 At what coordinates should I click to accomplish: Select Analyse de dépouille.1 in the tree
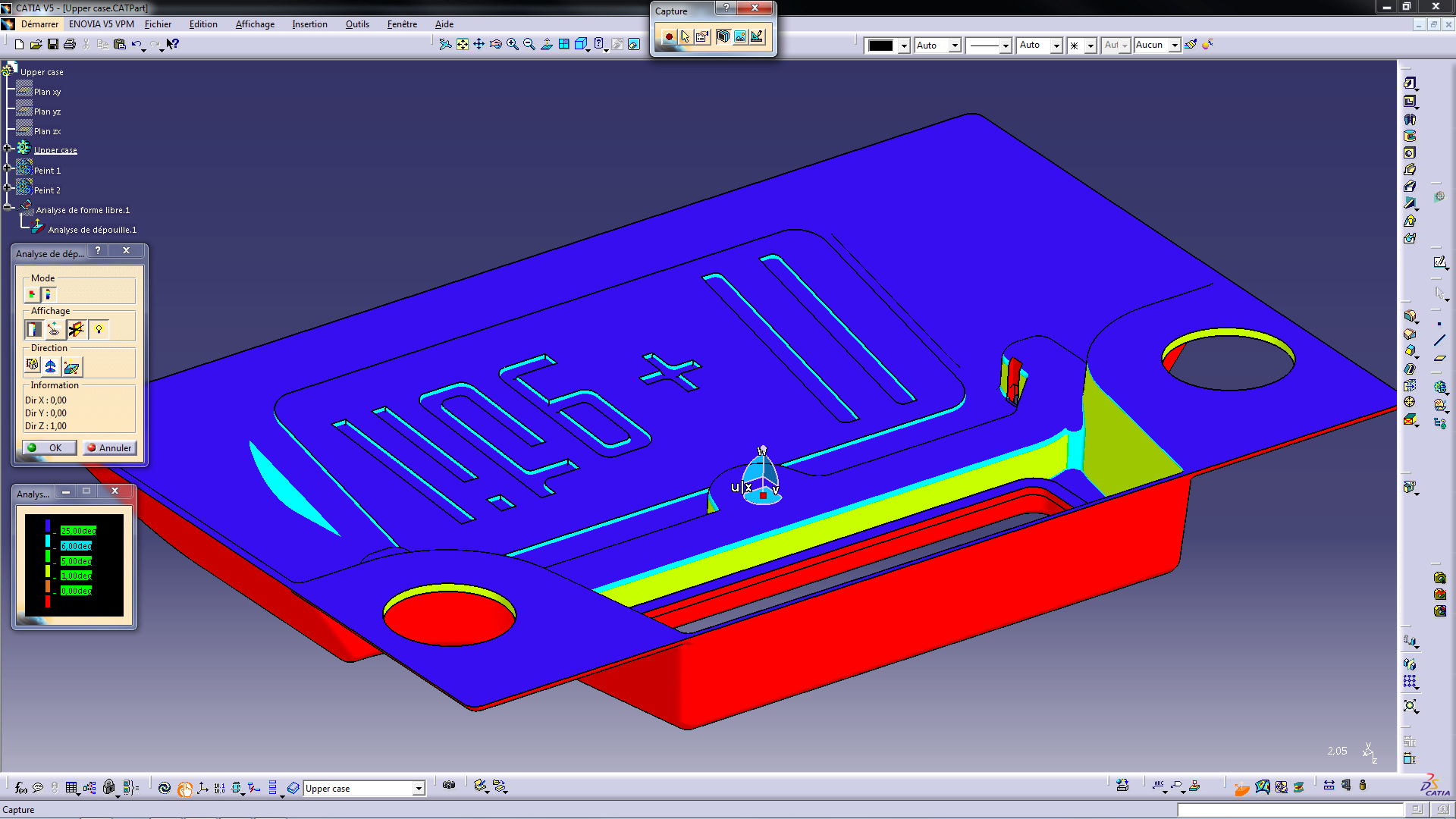92,230
